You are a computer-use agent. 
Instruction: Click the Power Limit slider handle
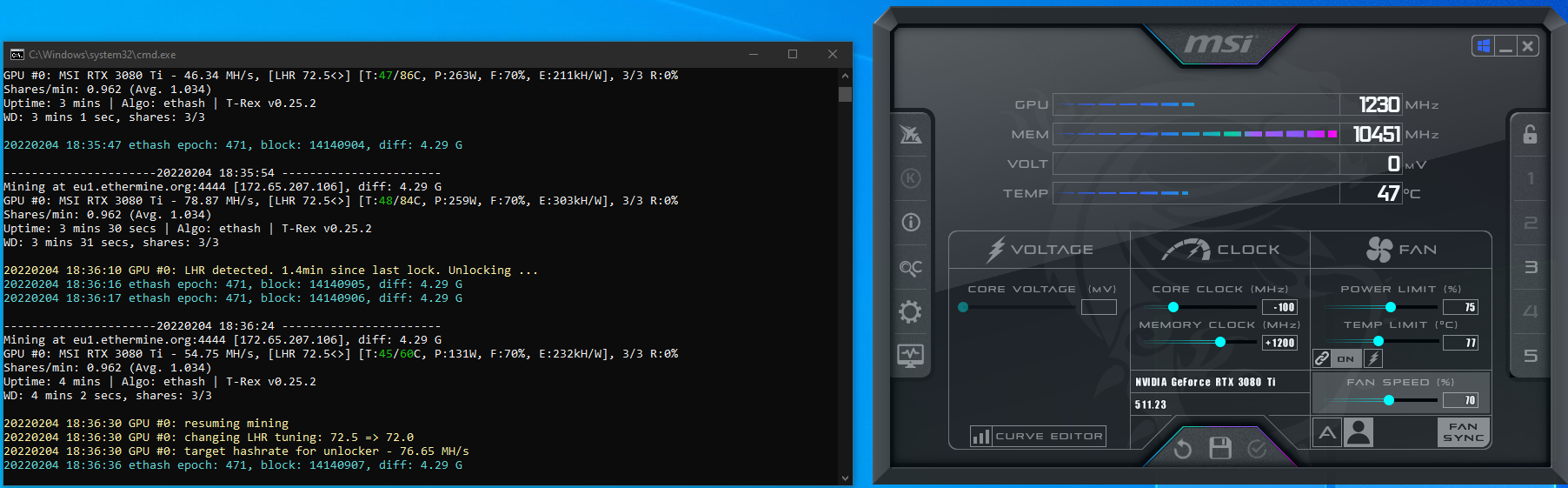[x=1391, y=307]
